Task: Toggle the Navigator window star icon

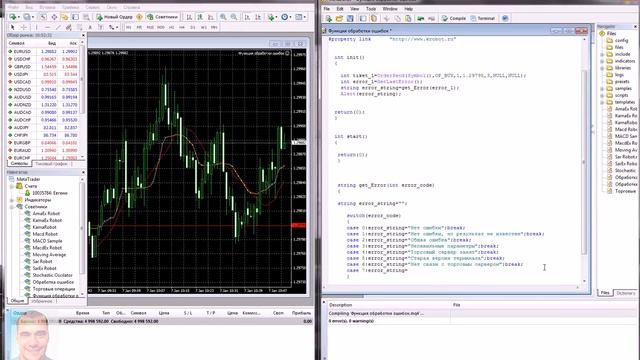Action: [64, 17]
